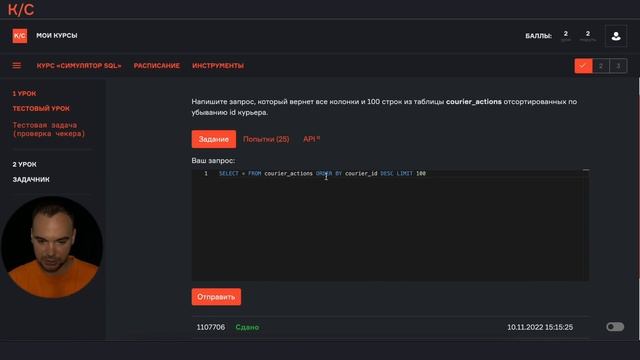Viewport: 640px width, 360px height.
Task: Click the K/C logo icon beside МОИ КУРСЫ
Action: 20,36
